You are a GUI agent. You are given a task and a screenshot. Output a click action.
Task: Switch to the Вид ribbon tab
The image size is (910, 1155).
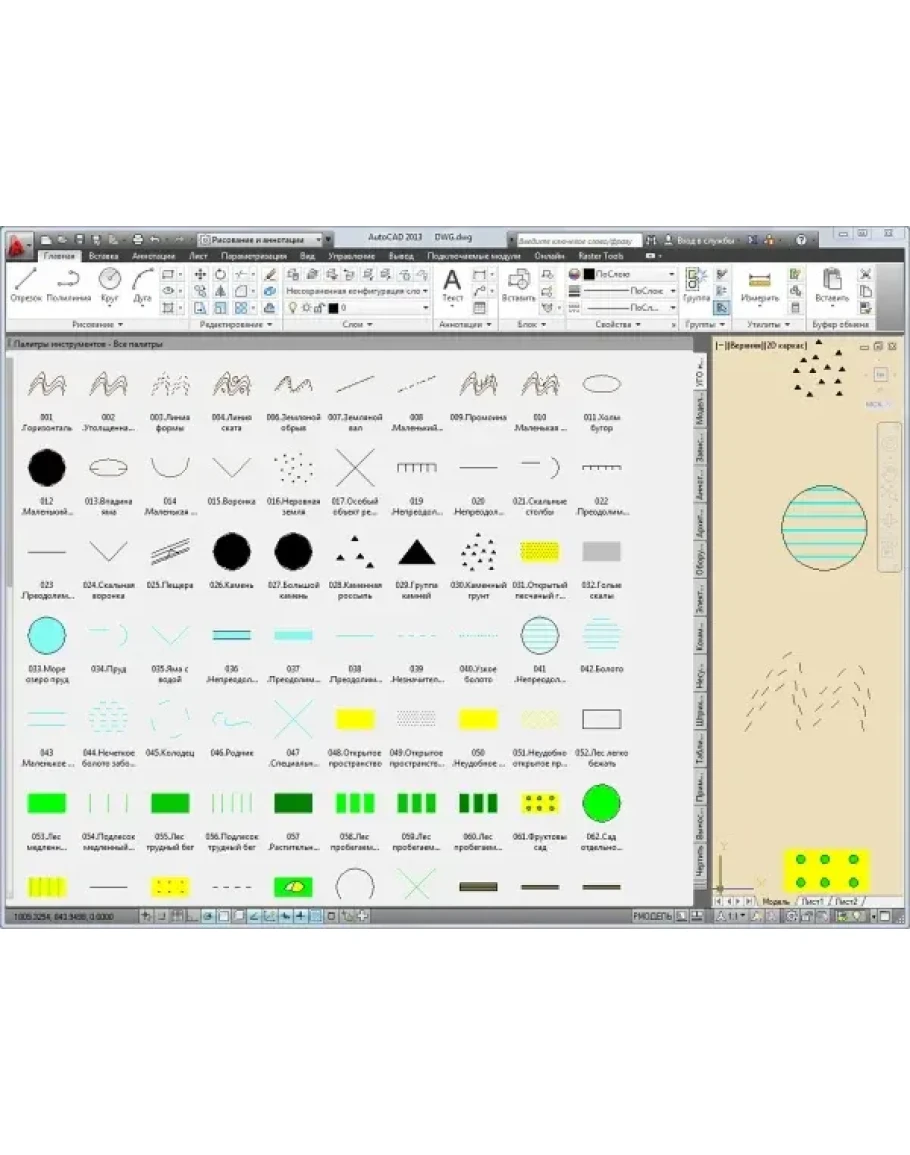tap(307, 257)
